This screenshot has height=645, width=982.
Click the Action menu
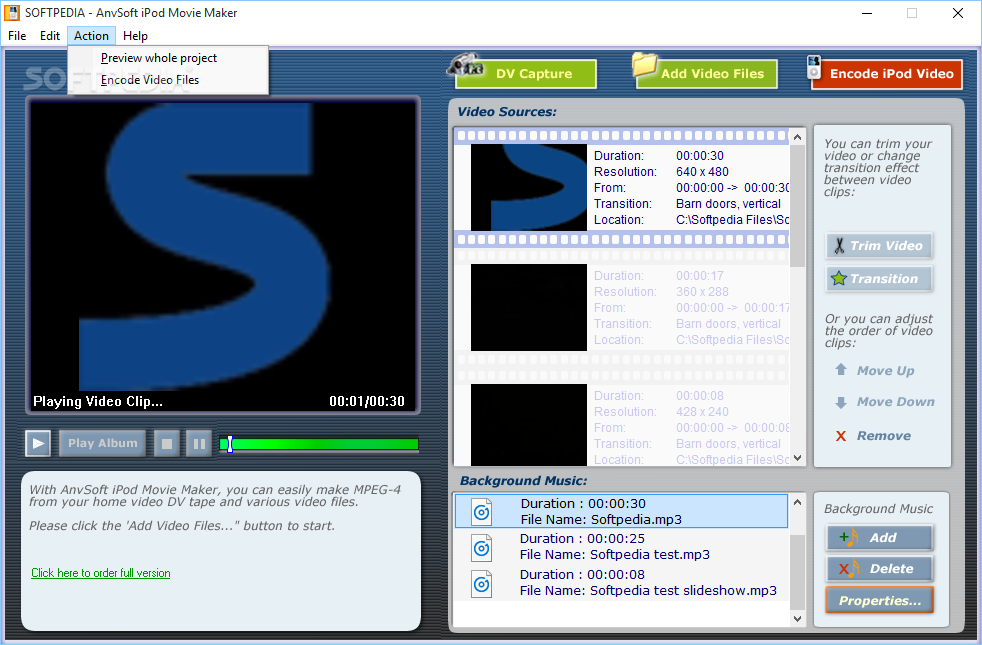[91, 36]
